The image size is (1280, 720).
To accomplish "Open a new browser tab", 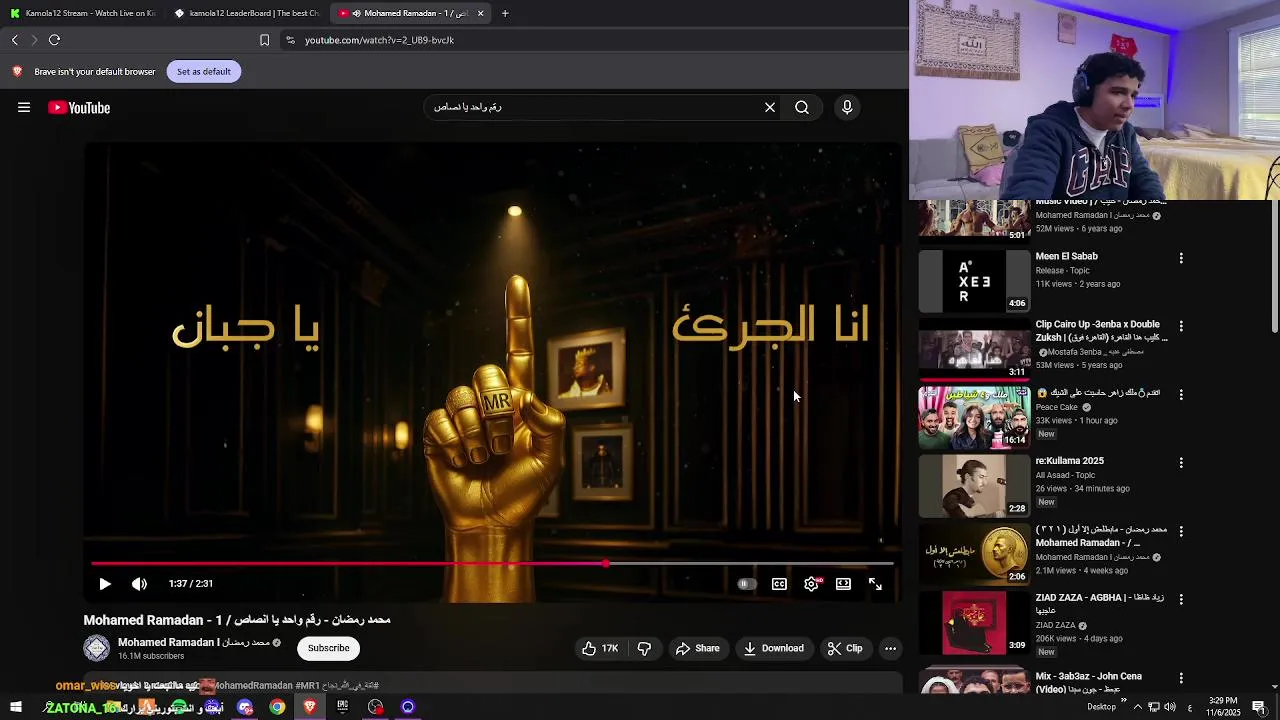I will (505, 13).
